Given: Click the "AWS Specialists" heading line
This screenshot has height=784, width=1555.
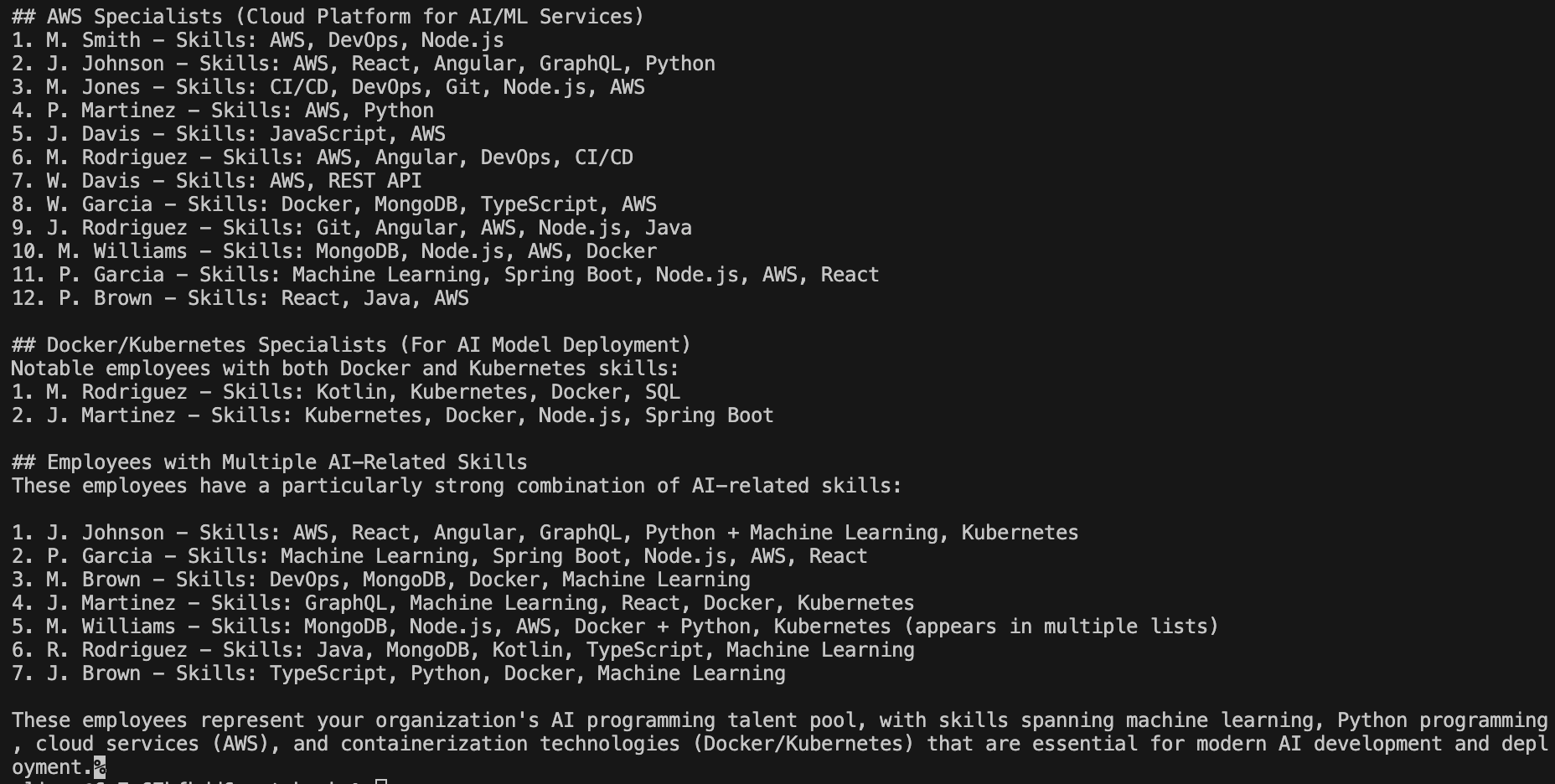Looking at the screenshot, I should (327, 17).
